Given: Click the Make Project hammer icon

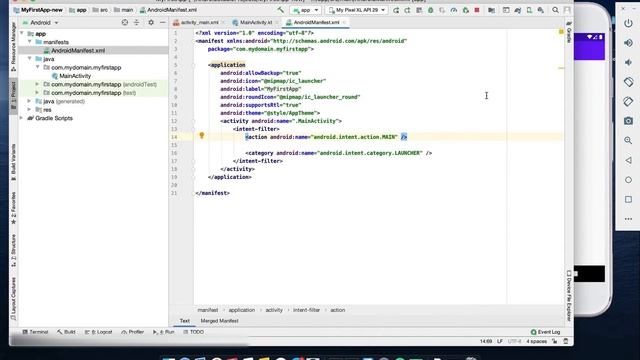Looking at the screenshot, I should [280, 10].
